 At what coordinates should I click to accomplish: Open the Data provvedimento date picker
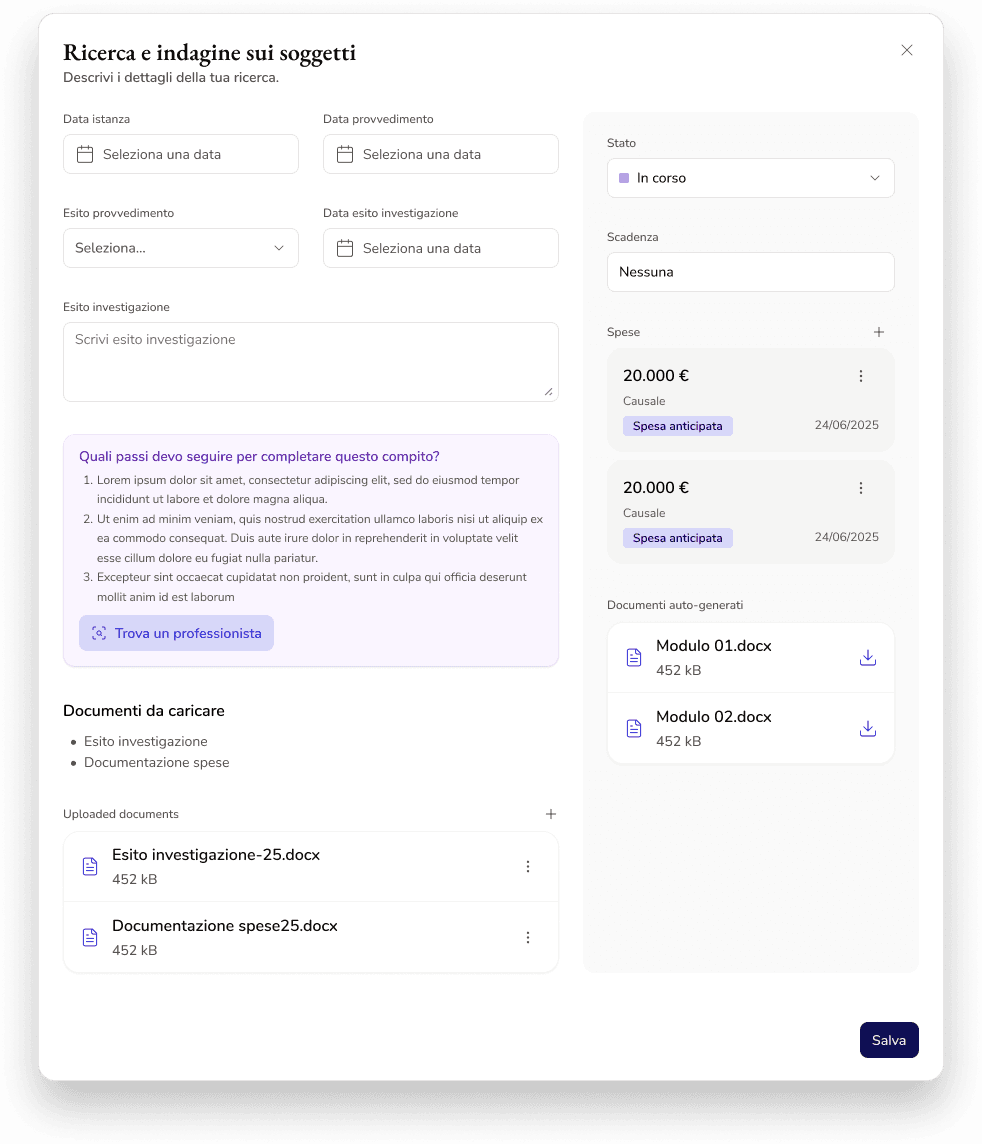point(441,154)
